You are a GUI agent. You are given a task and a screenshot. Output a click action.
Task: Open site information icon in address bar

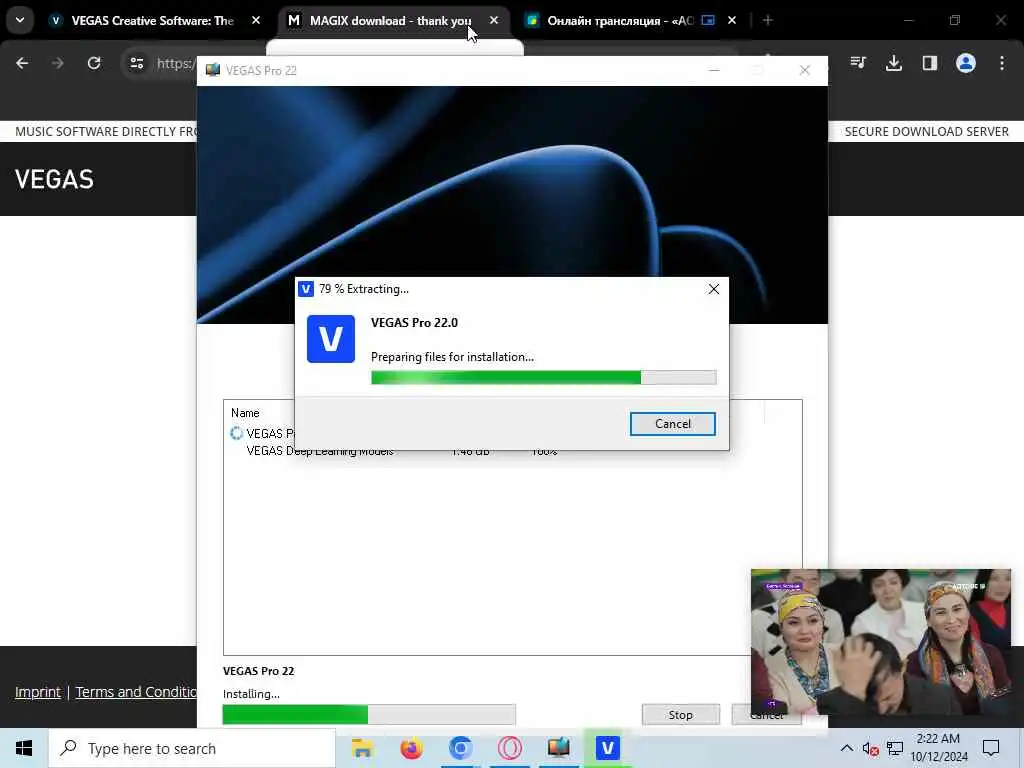(136, 63)
